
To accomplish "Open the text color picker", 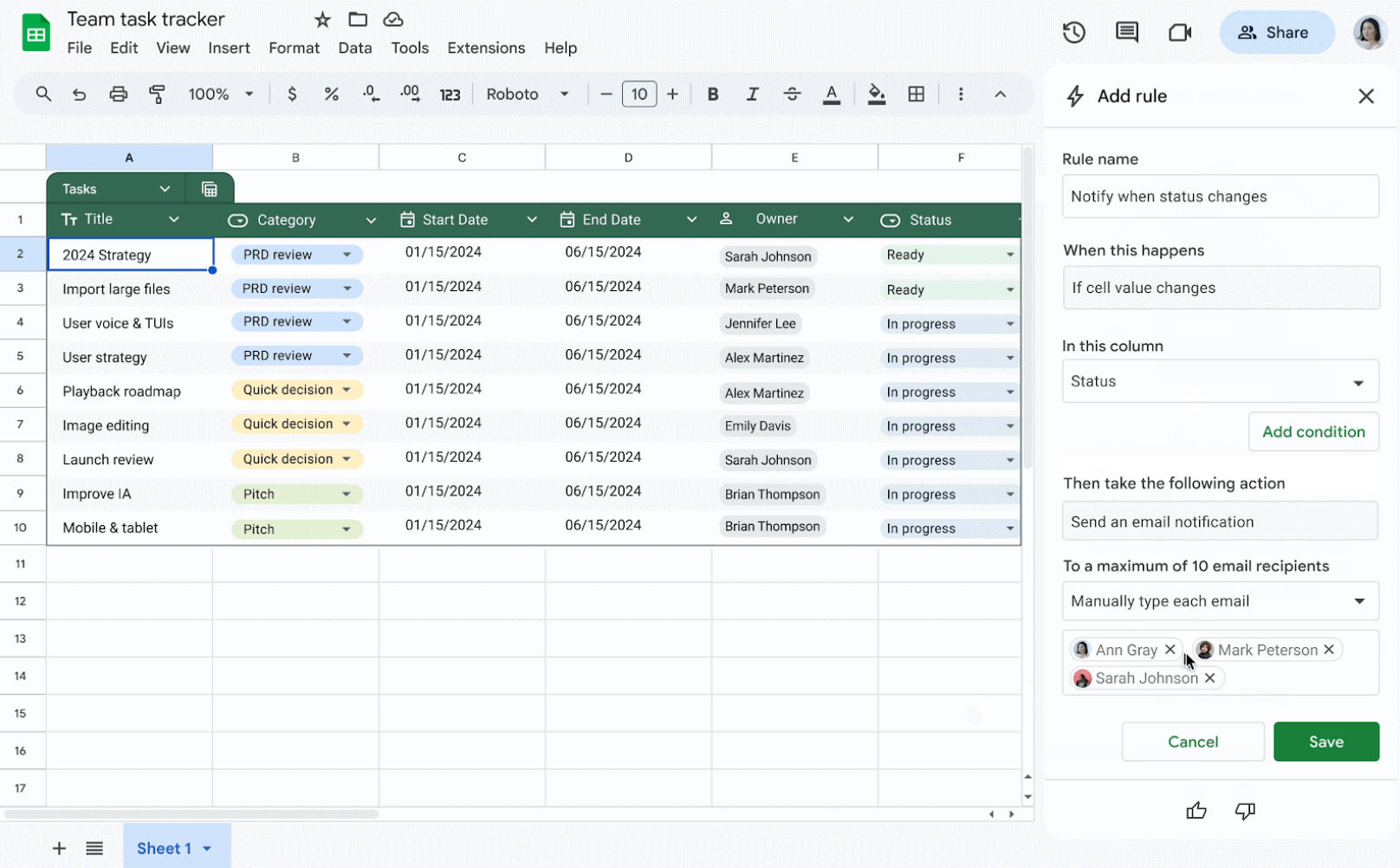I will (832, 94).
